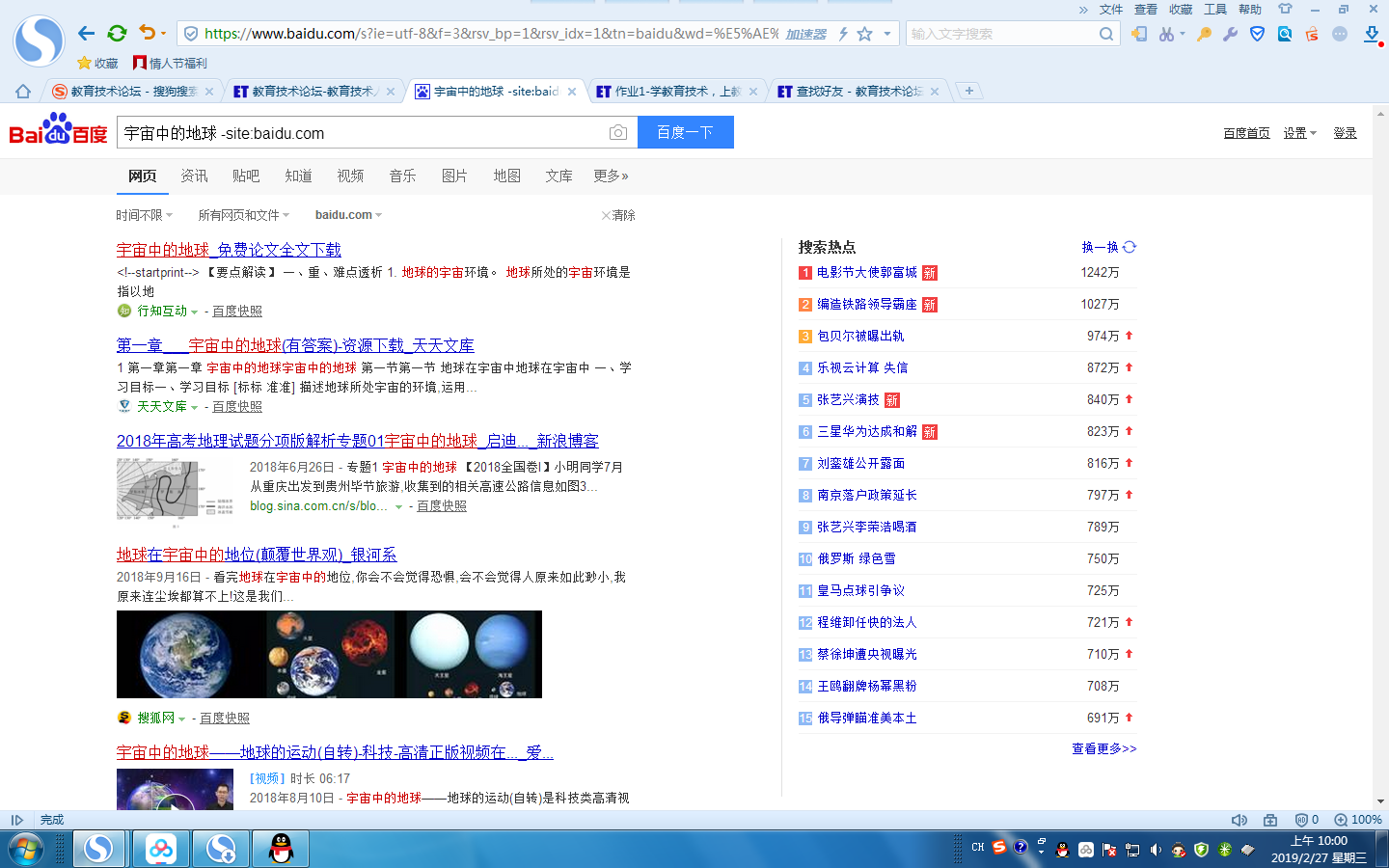Switch to the 作业1-学教育技术 browser tab
The height and width of the screenshot is (868, 1389).
point(677,92)
